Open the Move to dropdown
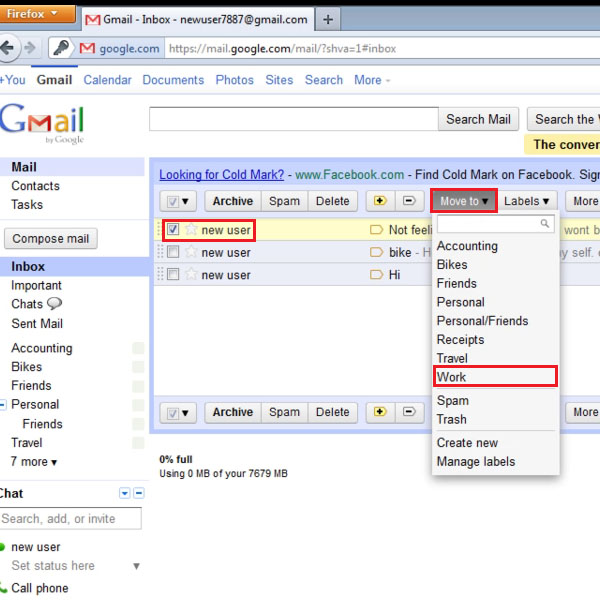600x600 pixels. click(x=464, y=201)
